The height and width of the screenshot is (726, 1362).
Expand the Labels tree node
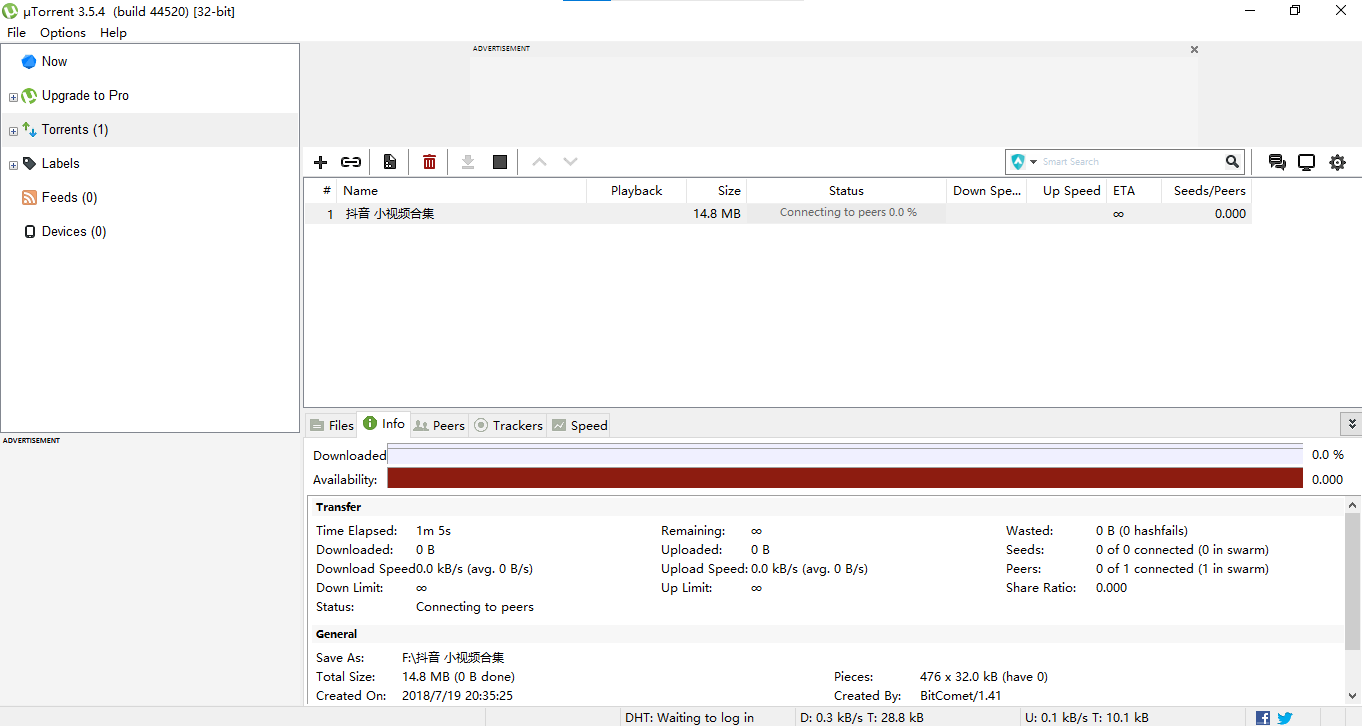pos(13,165)
